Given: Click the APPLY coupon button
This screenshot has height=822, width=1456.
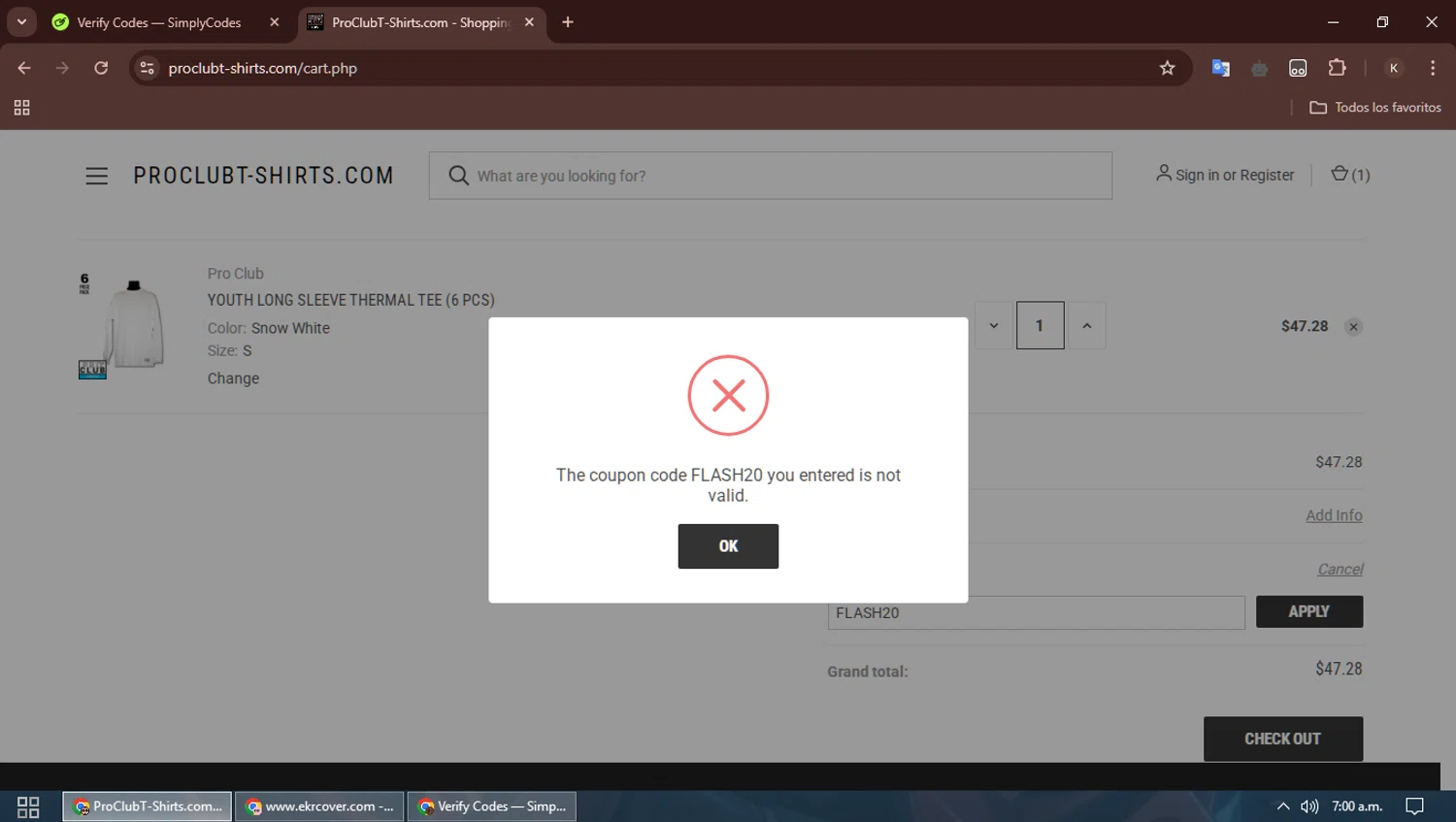Looking at the screenshot, I should pos(1309,611).
